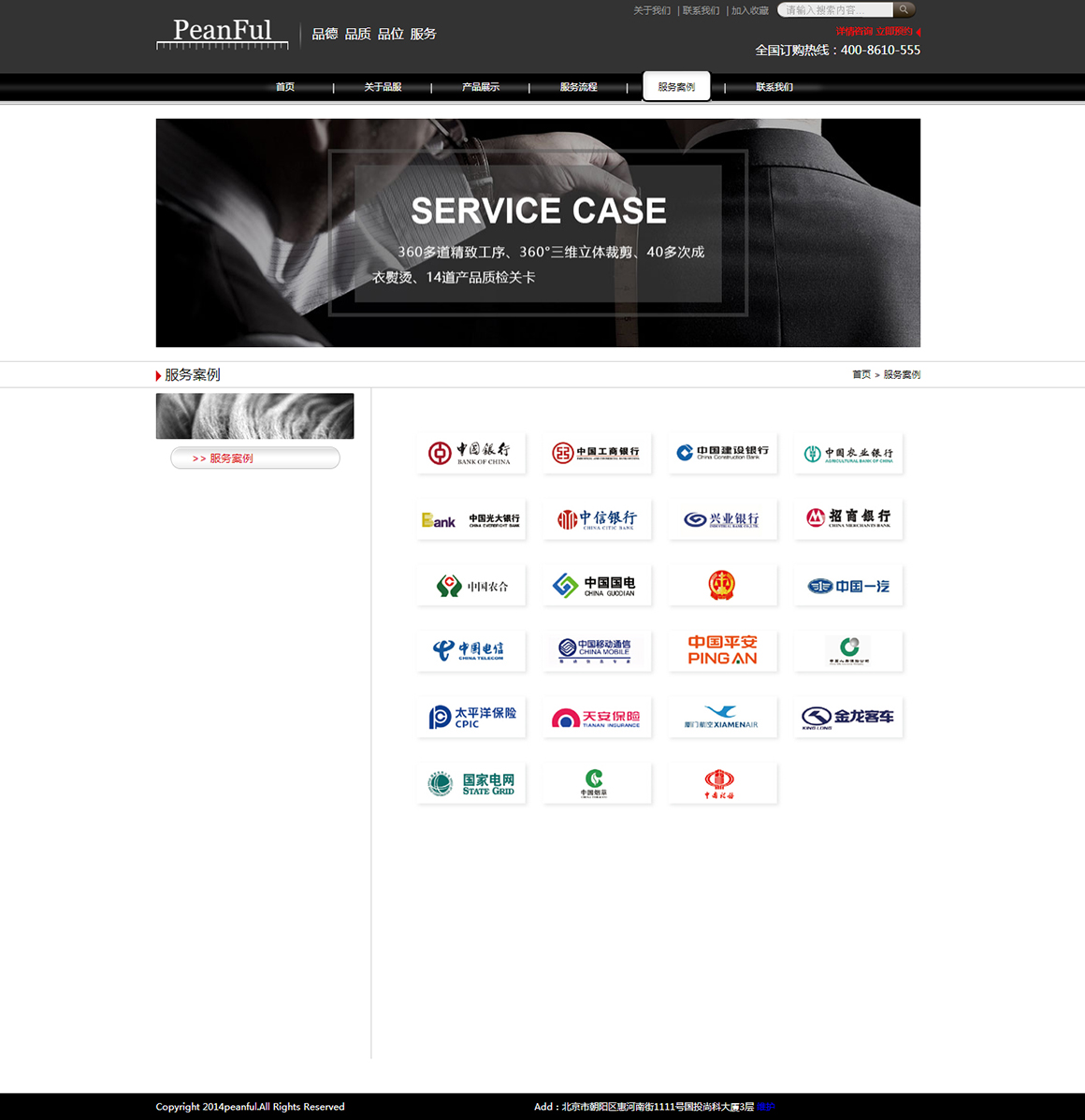
Task: Click the 服务案例 section heading with red arrow
Action: coord(188,375)
